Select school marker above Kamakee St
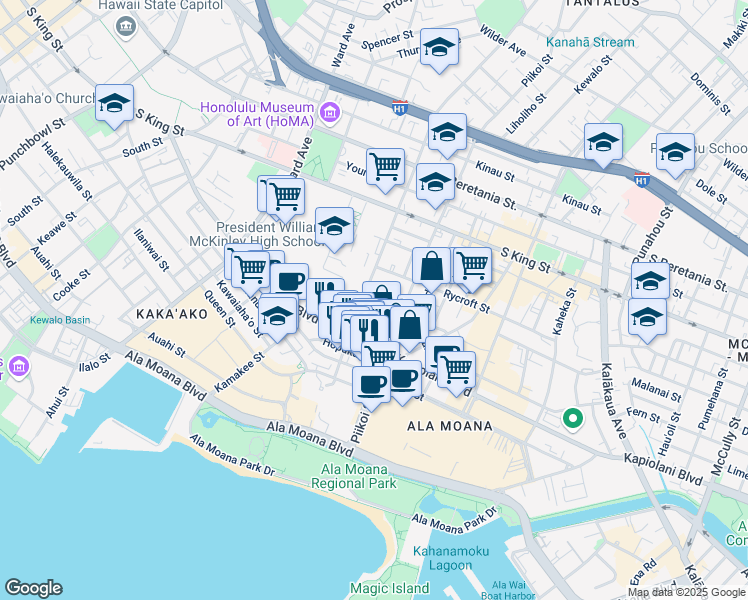 (x=278, y=319)
